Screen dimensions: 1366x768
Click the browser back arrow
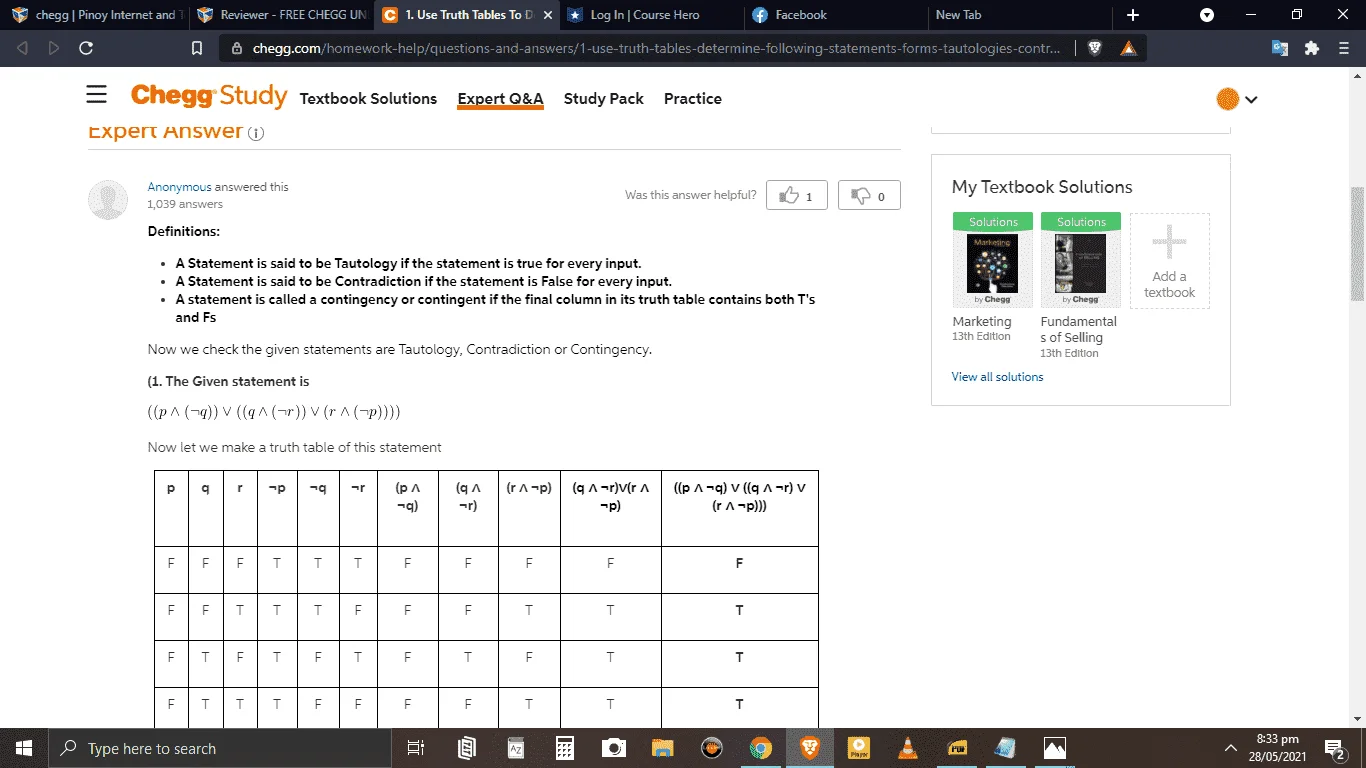(23, 48)
